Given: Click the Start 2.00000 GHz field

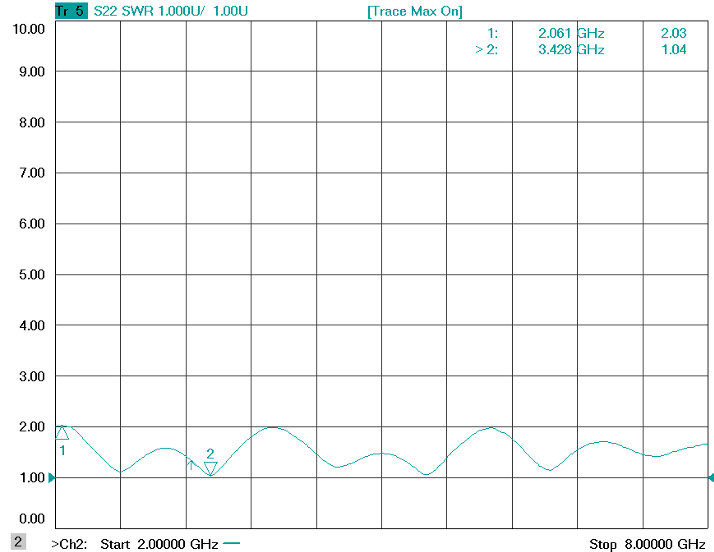Looking at the screenshot, I should pos(159,544).
